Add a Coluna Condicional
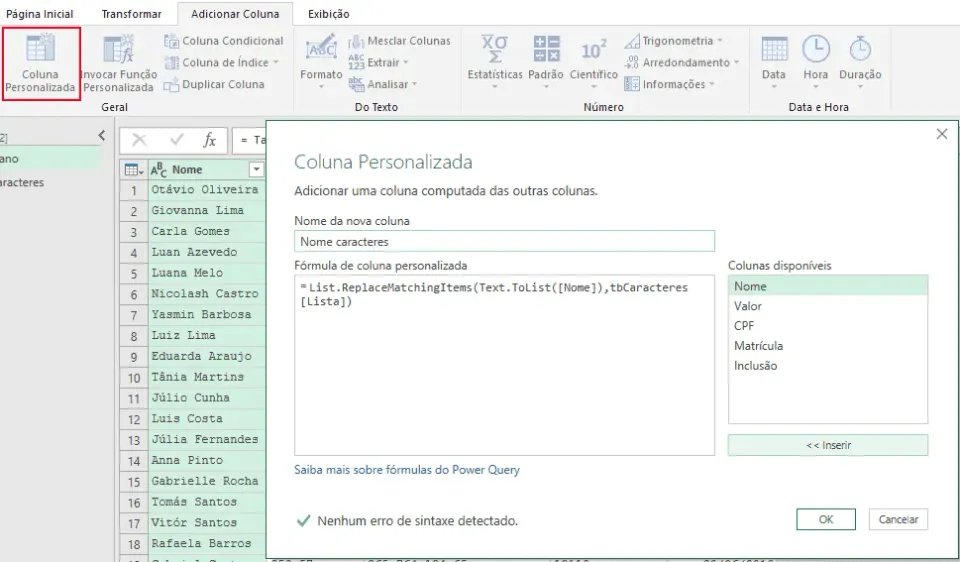The height and width of the screenshot is (562, 960). pos(224,41)
